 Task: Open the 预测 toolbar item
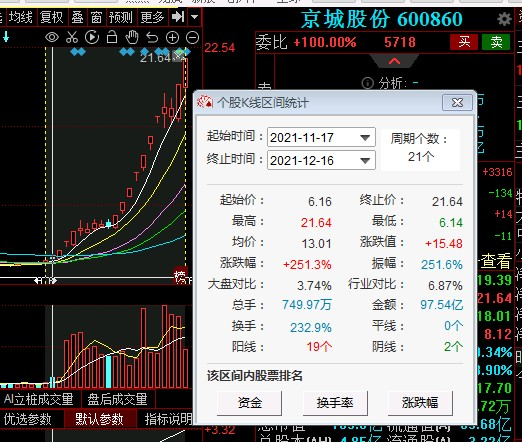[121, 17]
